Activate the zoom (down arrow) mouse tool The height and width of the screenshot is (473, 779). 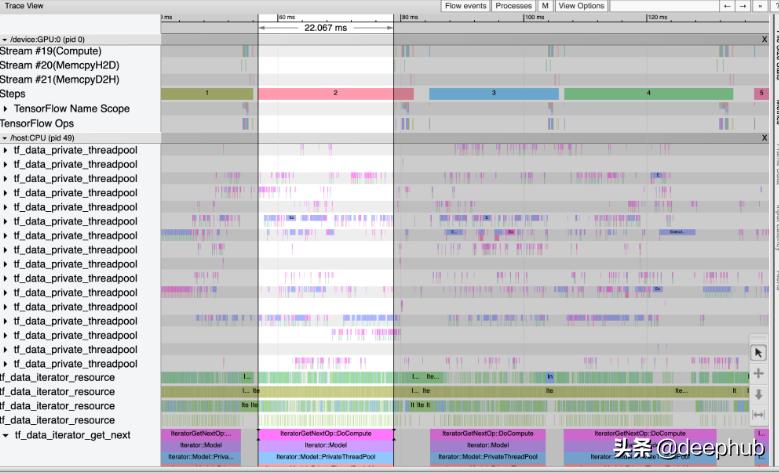[x=758, y=394]
